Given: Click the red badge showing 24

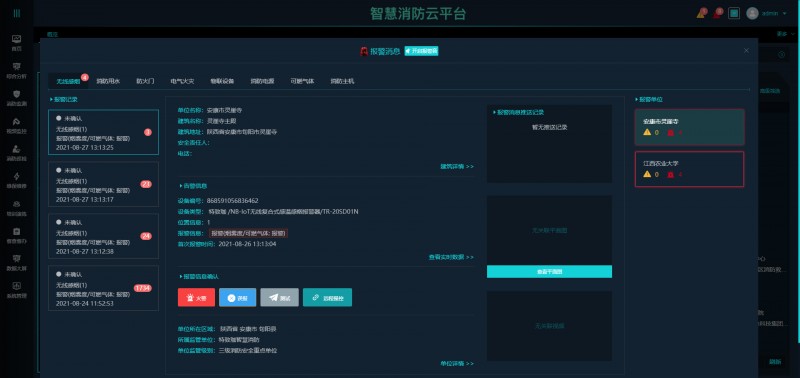Looking at the screenshot, I should 146,236.
